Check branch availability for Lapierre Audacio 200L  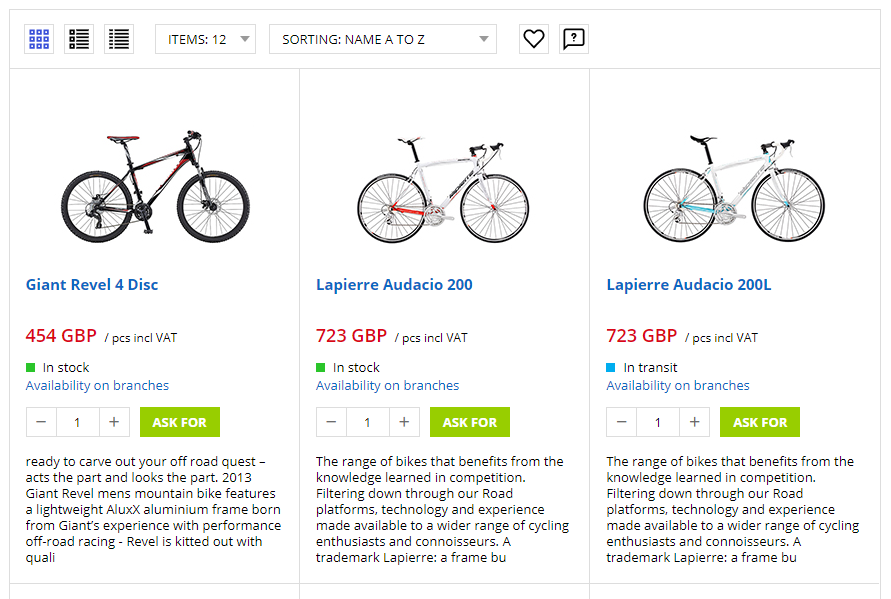pyautogui.click(x=677, y=386)
